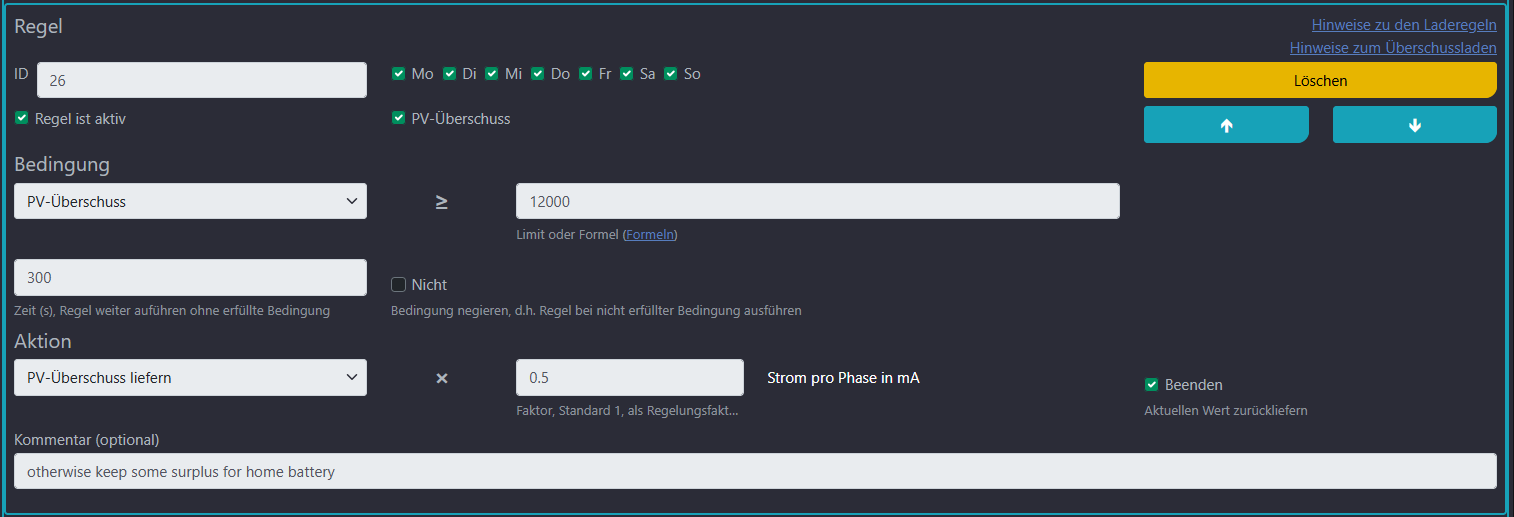This screenshot has width=1514, height=517.
Task: Open the Formeln link
Action: [650, 235]
